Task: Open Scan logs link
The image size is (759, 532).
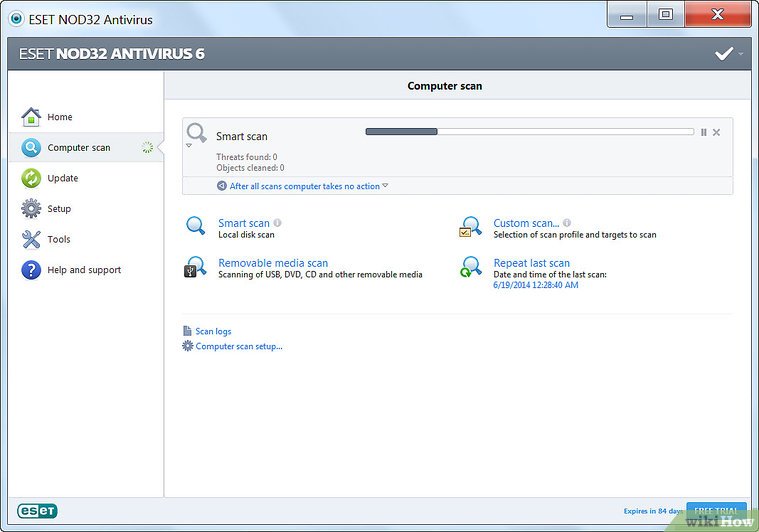Action: [212, 331]
